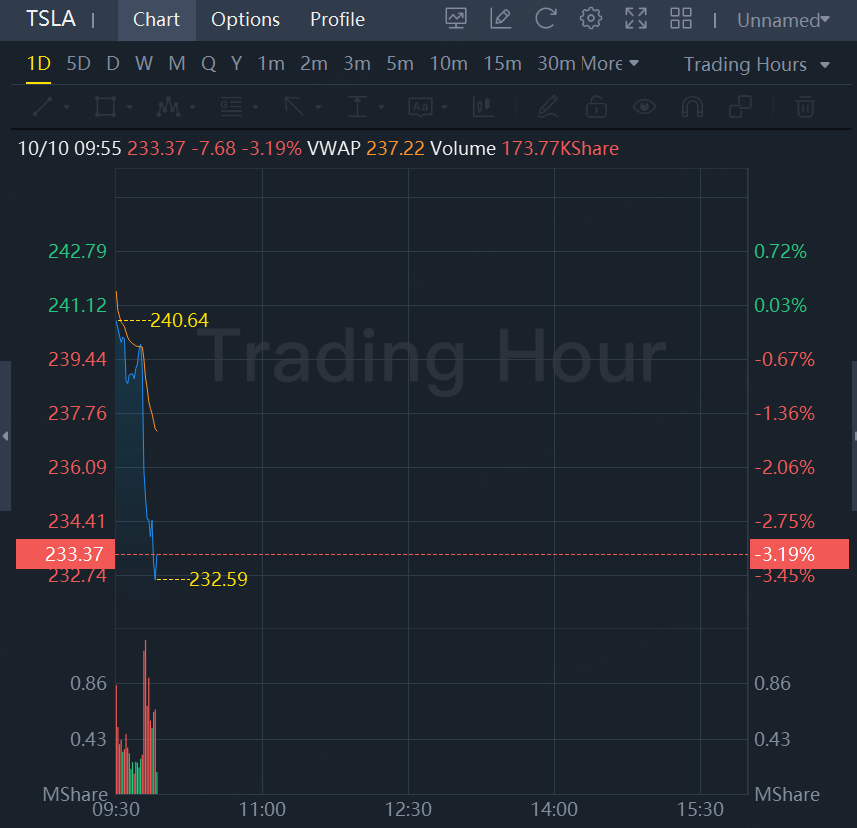Select the text annotation tool
Image resolution: width=857 pixels, height=828 pixels.
(420, 107)
